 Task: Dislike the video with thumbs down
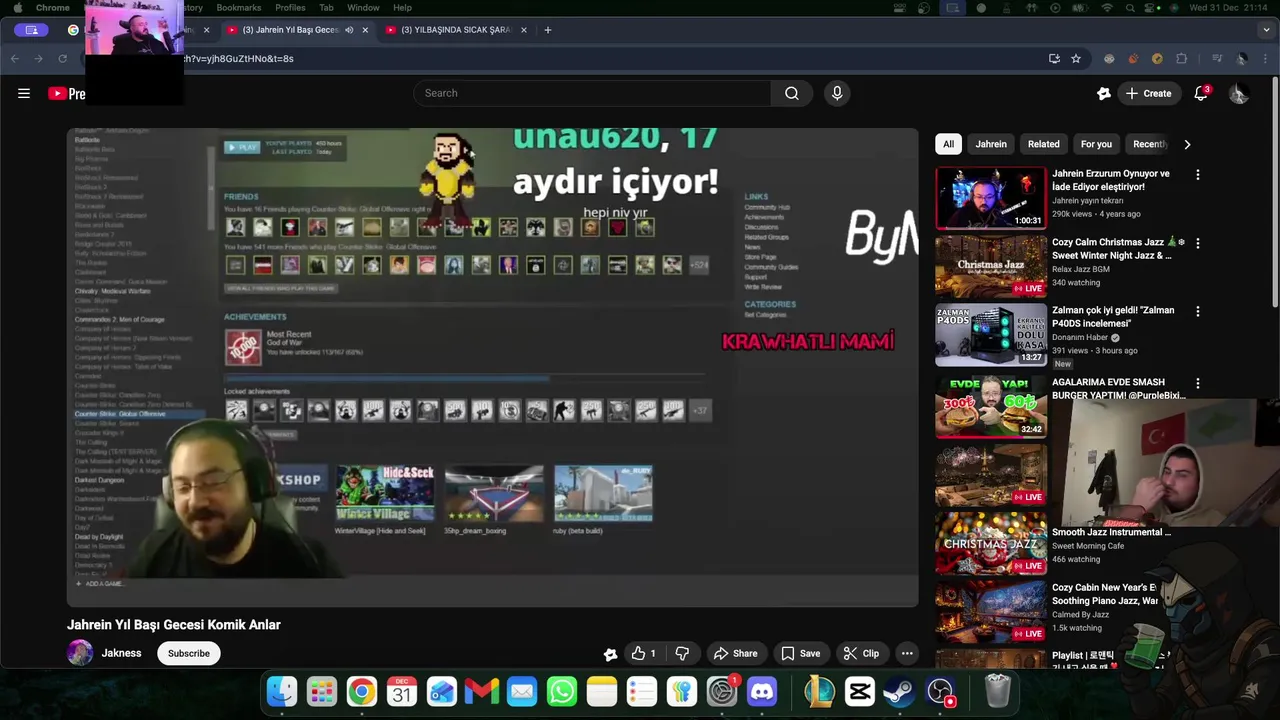682,653
